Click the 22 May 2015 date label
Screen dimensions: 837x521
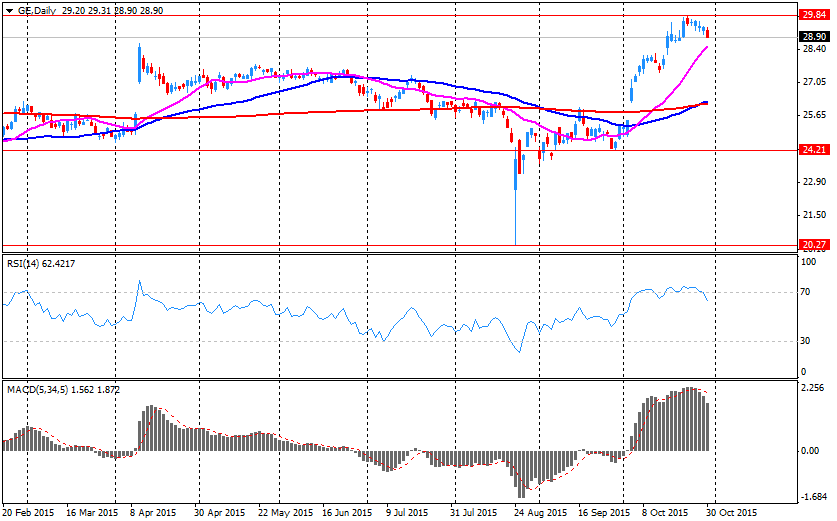coord(286,512)
